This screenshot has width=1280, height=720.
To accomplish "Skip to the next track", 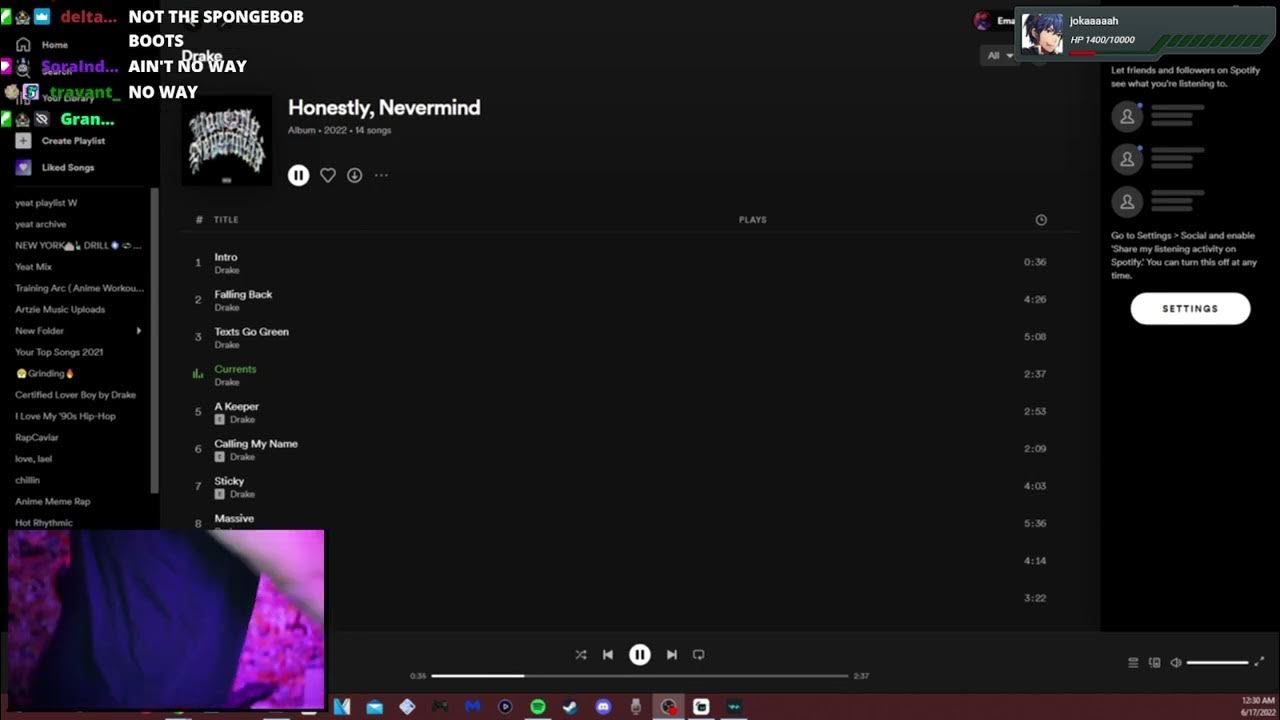I will tap(672, 655).
